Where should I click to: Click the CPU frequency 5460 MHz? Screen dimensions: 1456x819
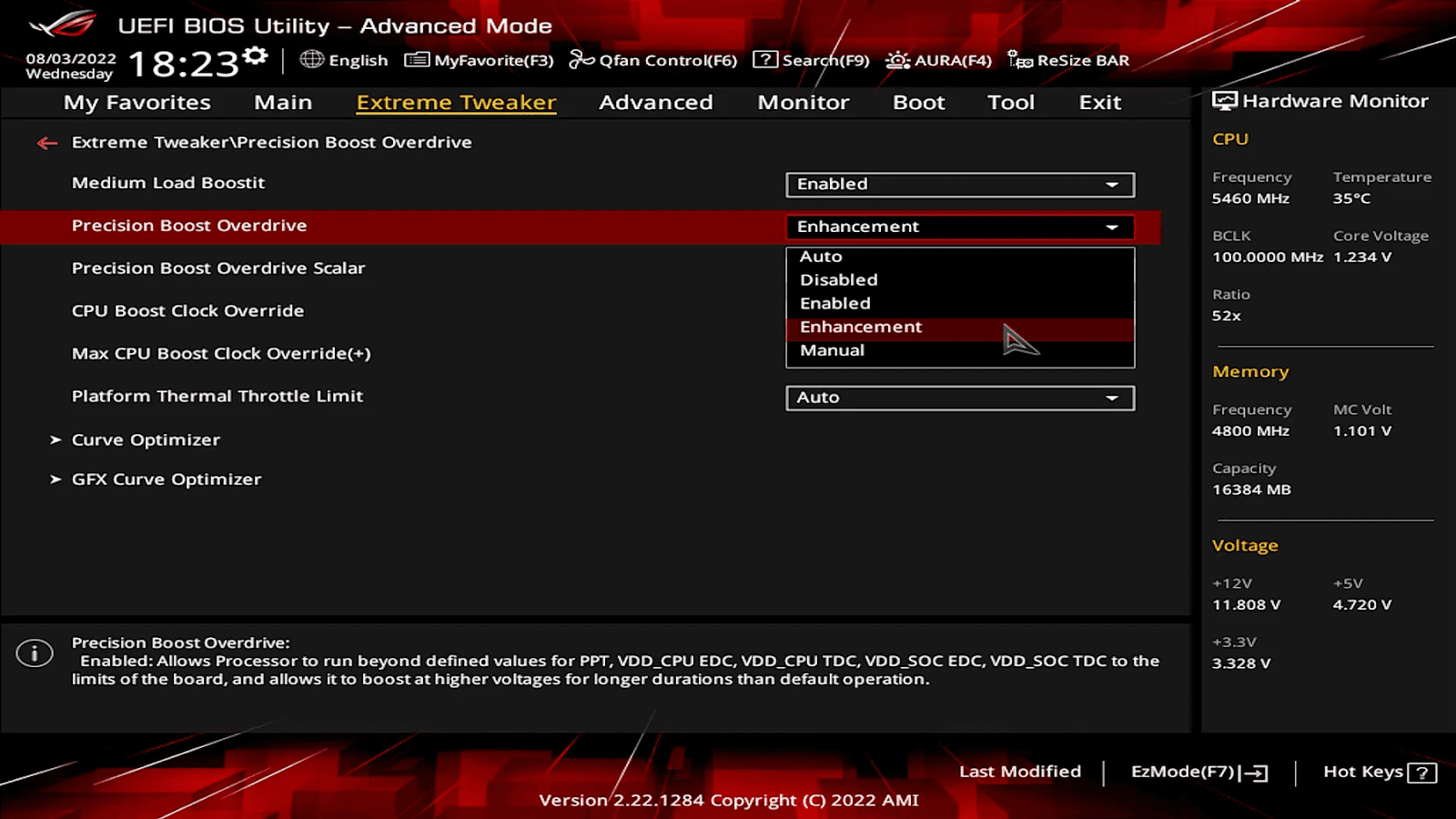(1250, 198)
